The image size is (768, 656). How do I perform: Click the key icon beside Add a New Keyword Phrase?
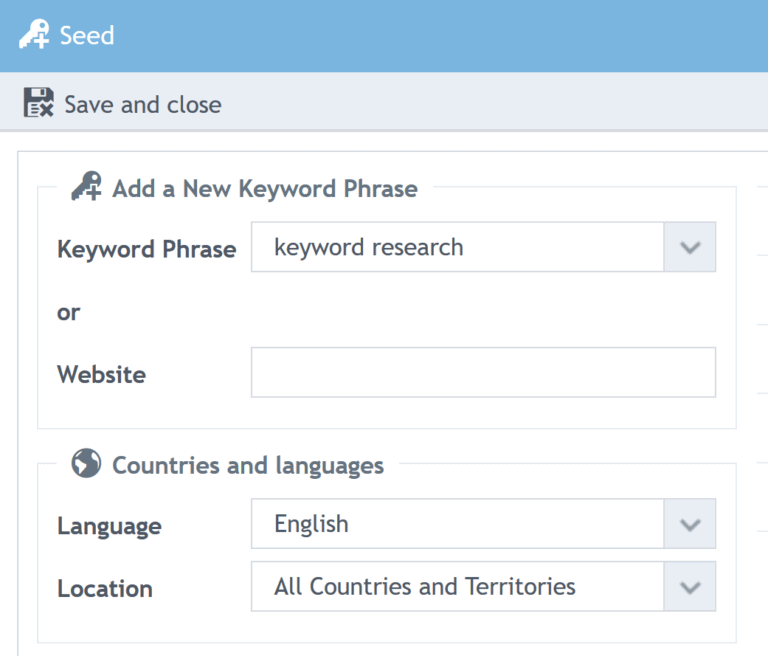pyautogui.click(x=87, y=188)
